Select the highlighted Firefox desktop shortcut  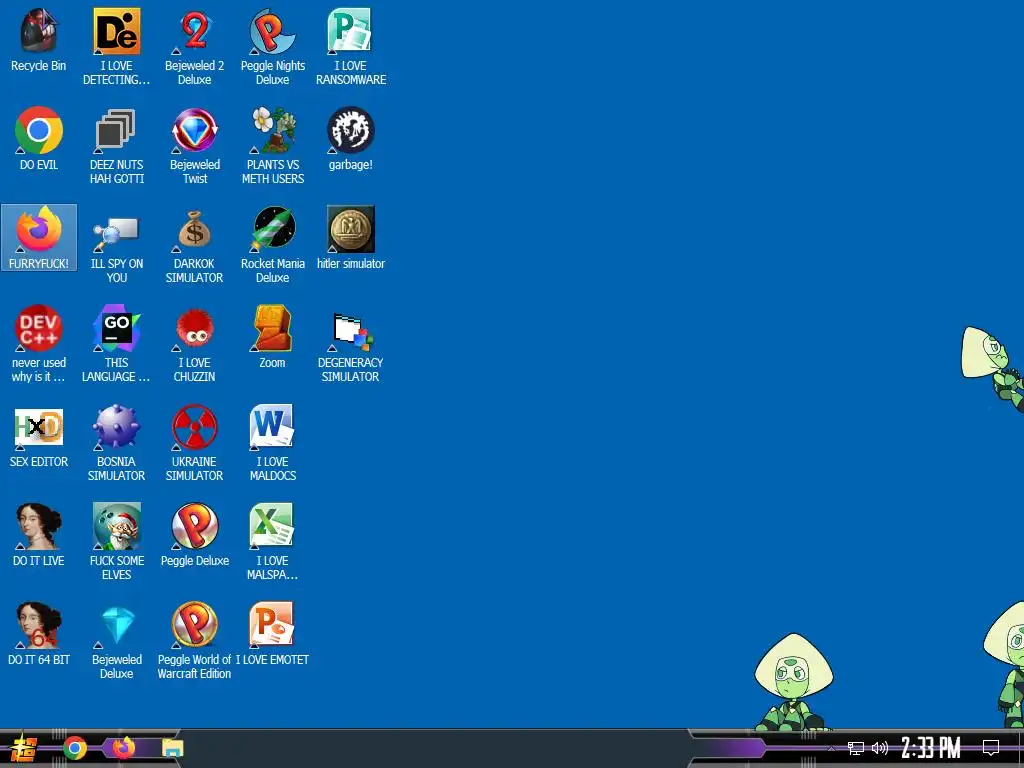point(39,238)
